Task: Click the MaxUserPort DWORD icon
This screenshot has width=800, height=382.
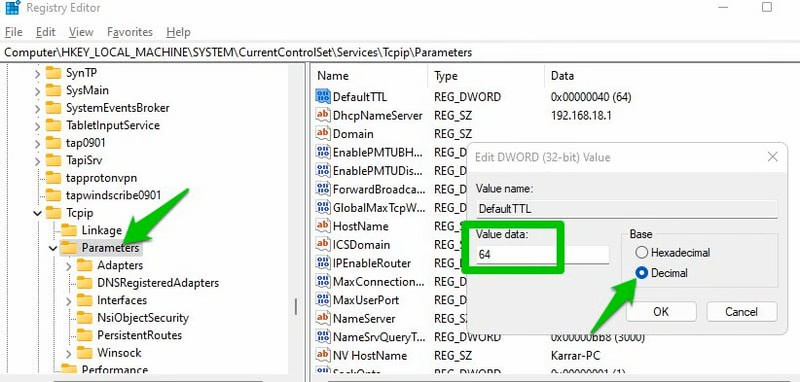Action: click(x=323, y=300)
